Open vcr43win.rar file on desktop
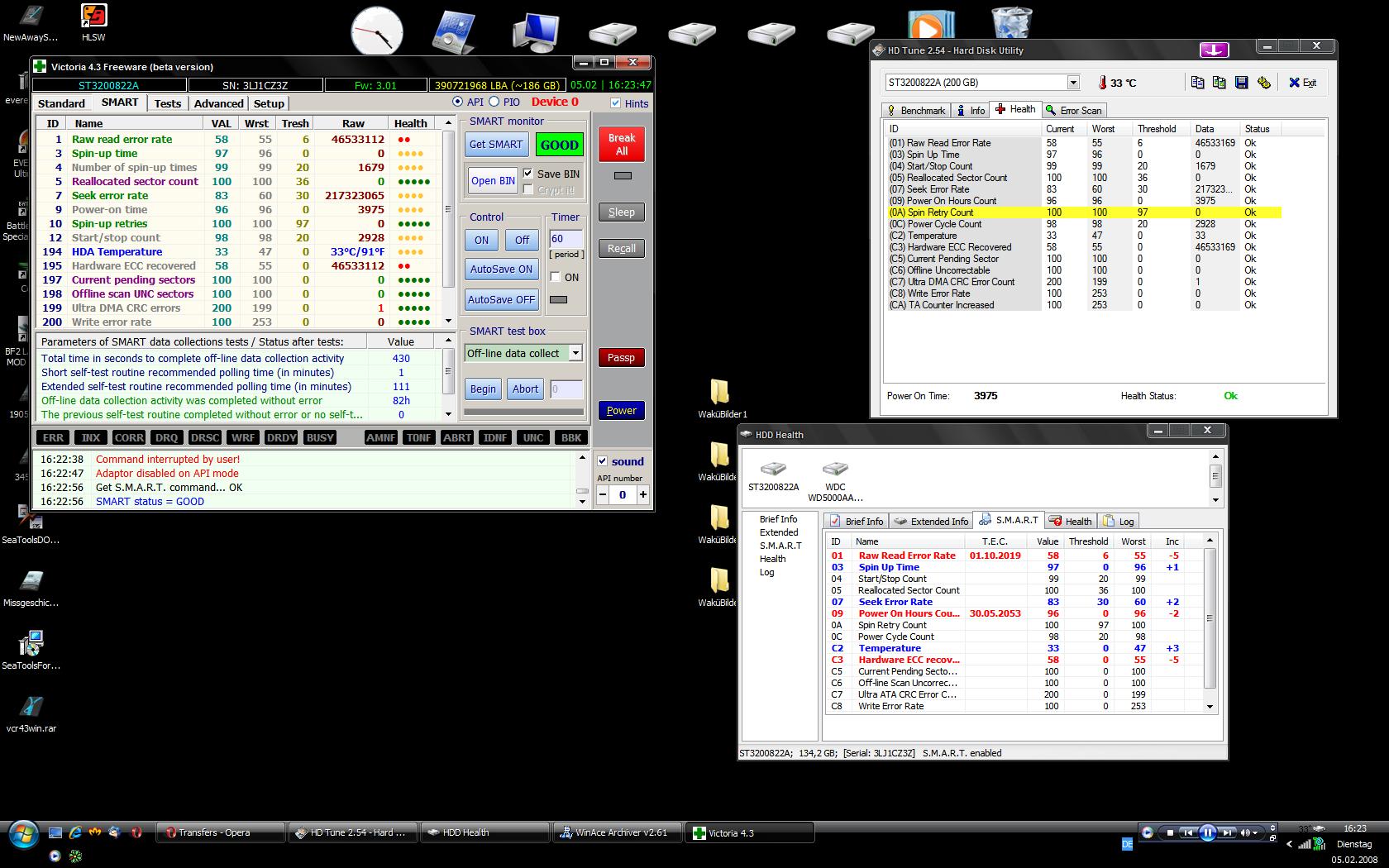Screen dimensions: 1389x868 tap(31, 713)
